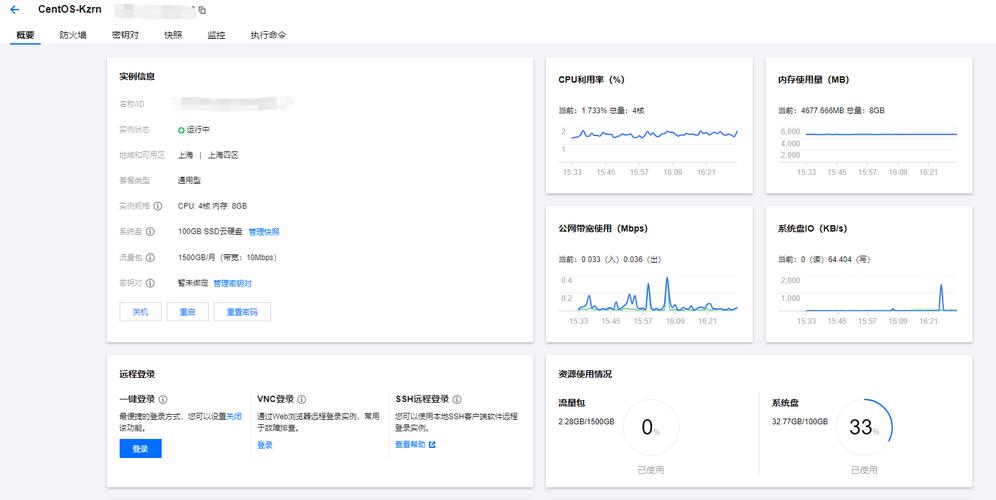Click the 系统盘 33% usage ring
Viewport: 996px width, 500px height.
pos(864,428)
